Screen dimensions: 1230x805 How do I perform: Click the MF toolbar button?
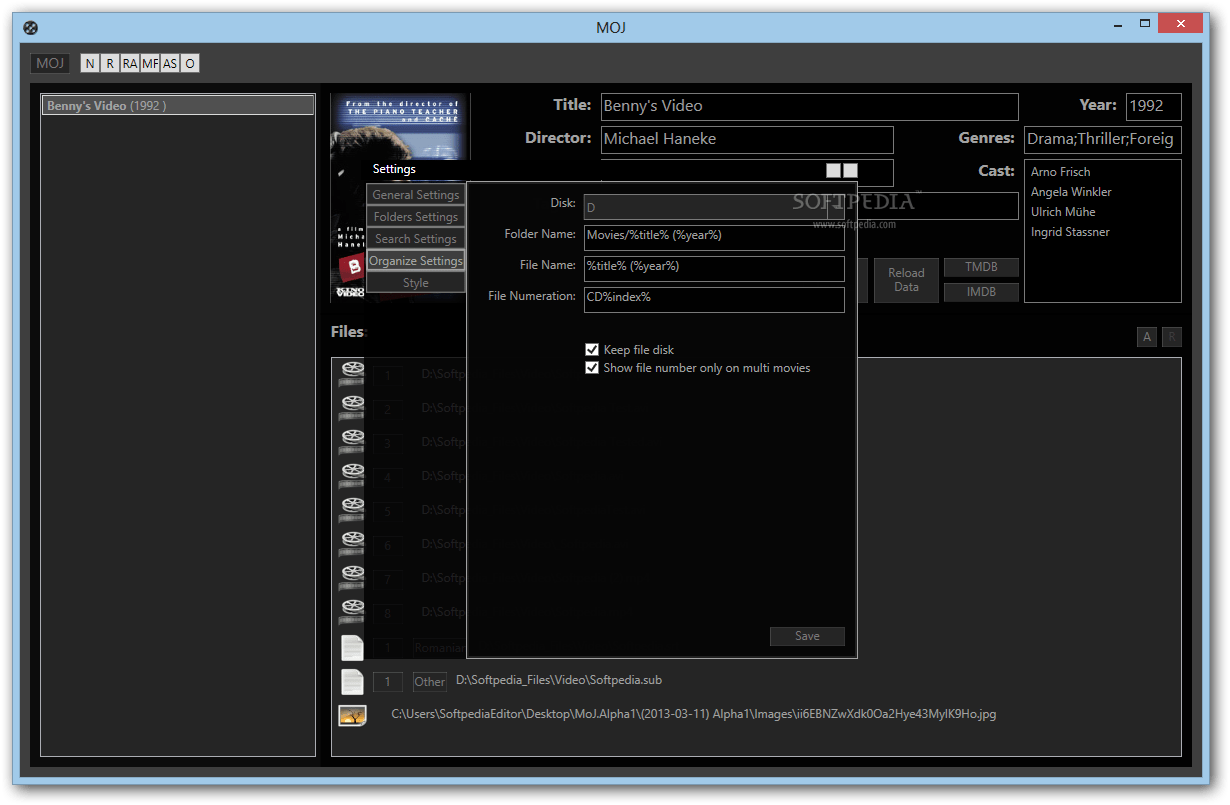(150, 64)
